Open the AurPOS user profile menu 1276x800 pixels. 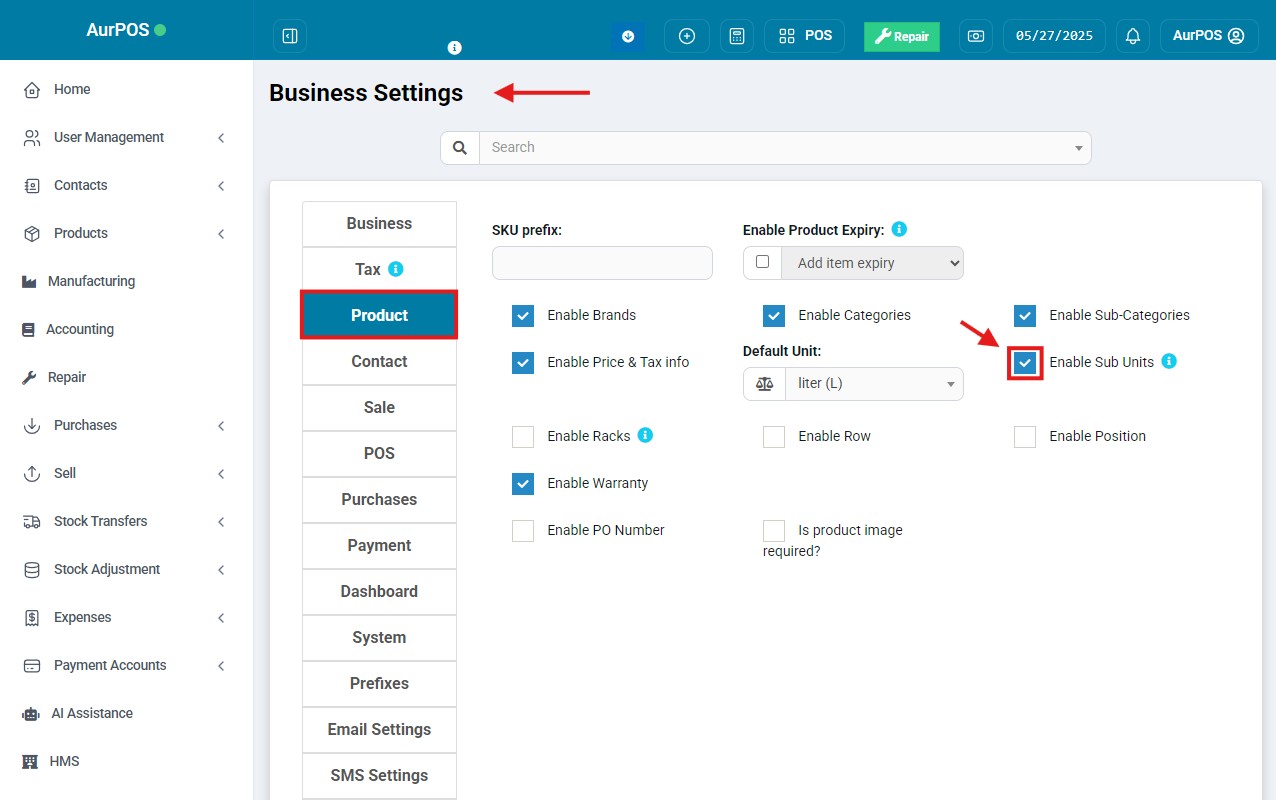[x=1208, y=36]
